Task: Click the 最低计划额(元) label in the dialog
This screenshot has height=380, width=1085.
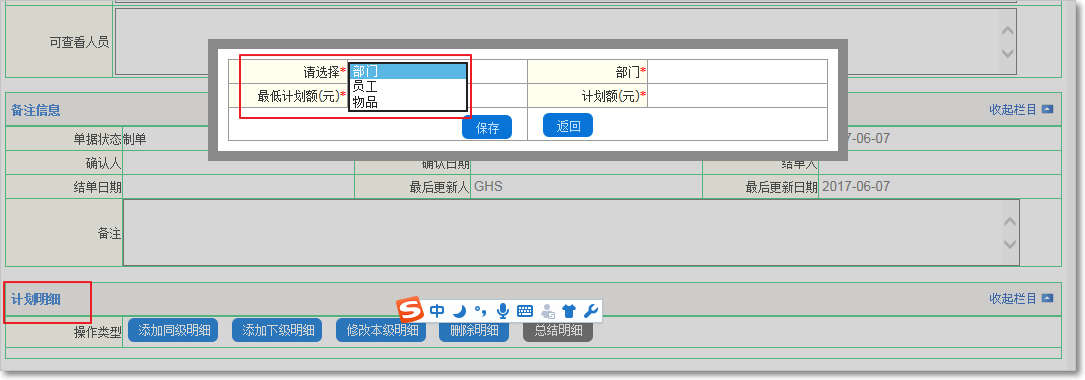Action: [298, 96]
